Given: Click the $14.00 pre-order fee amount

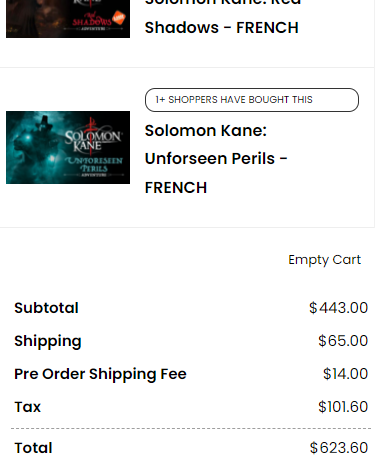Looking at the screenshot, I should pyautogui.click(x=345, y=374).
